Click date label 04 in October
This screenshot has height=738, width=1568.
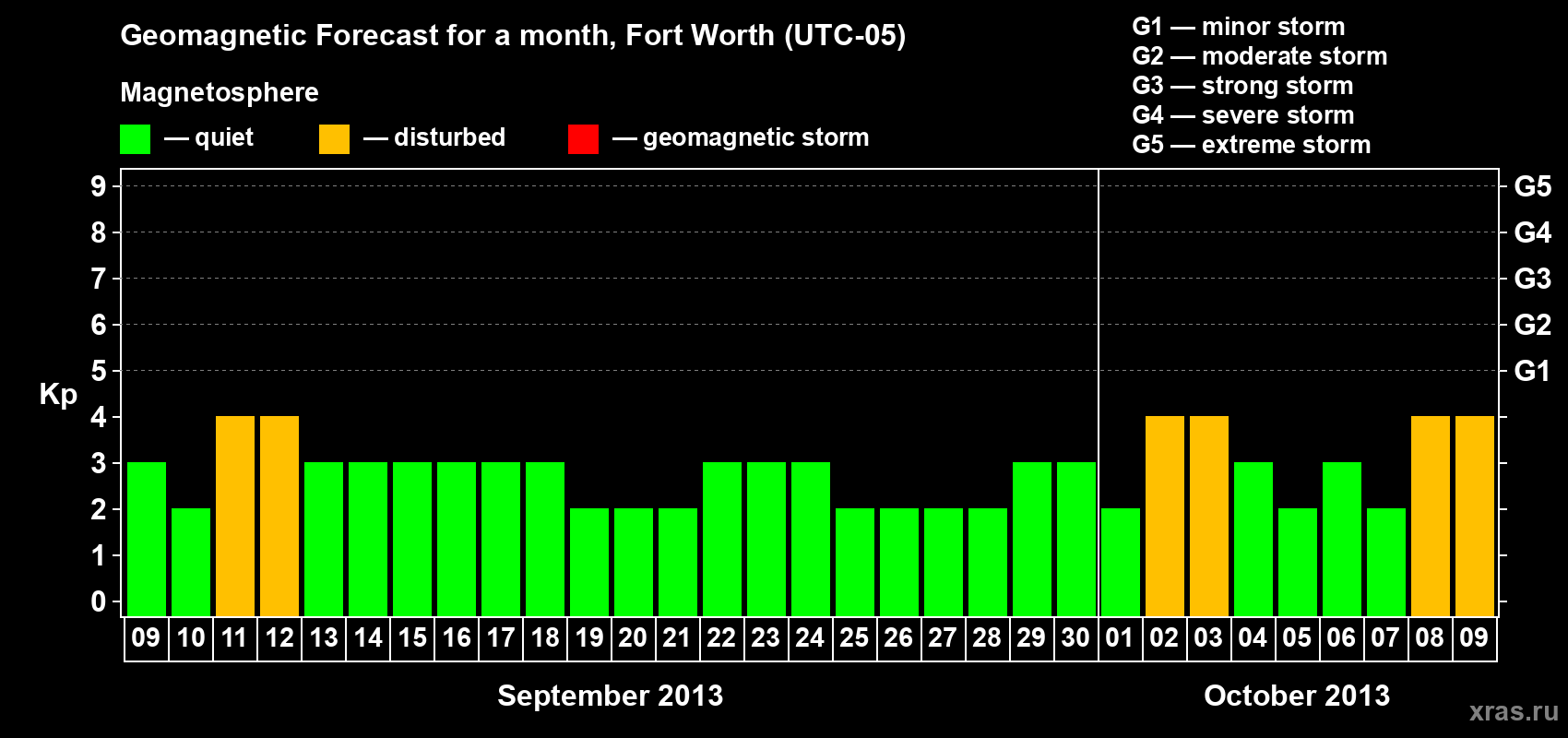pos(1253,638)
